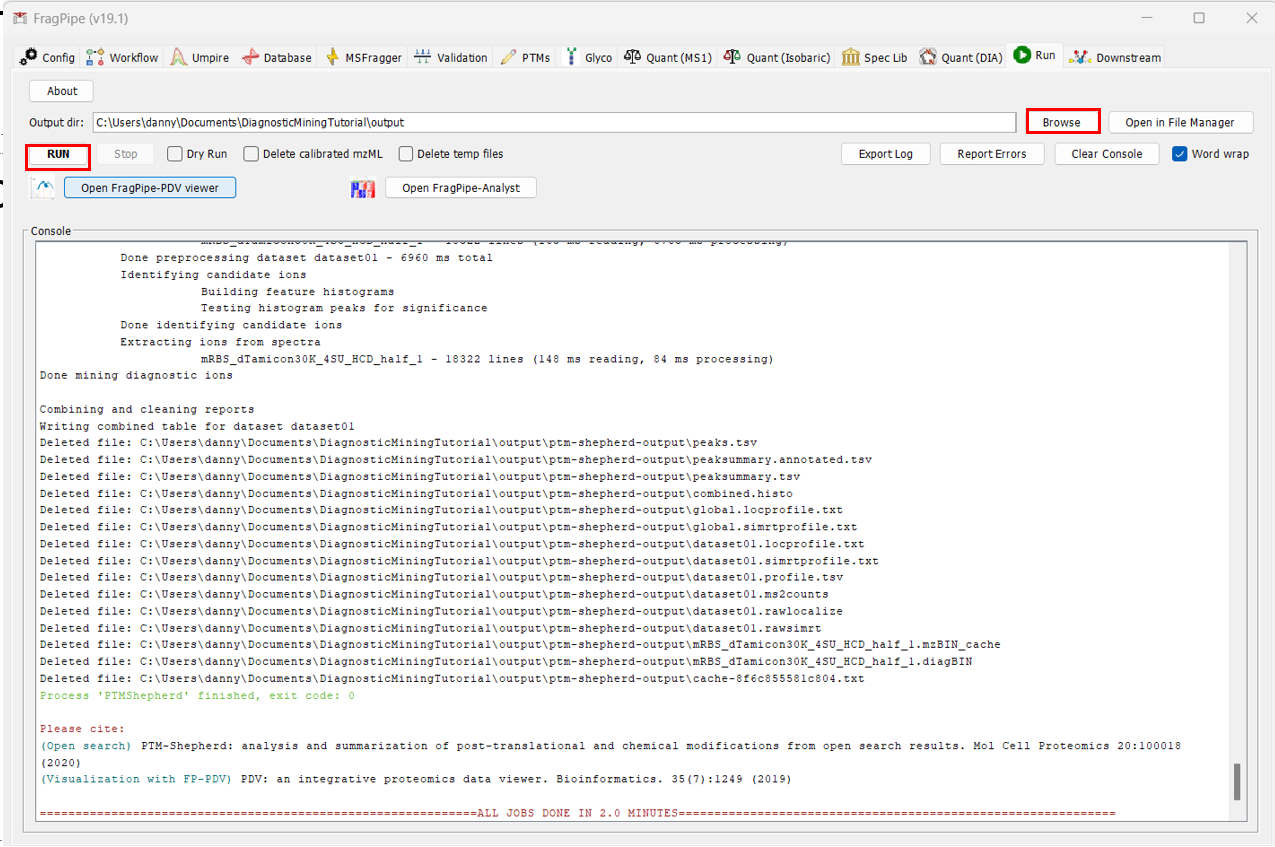Screen dimensions: 1275x847
Task: Click 'Writing combined table for dataset dataset01' line
Action: point(197,426)
